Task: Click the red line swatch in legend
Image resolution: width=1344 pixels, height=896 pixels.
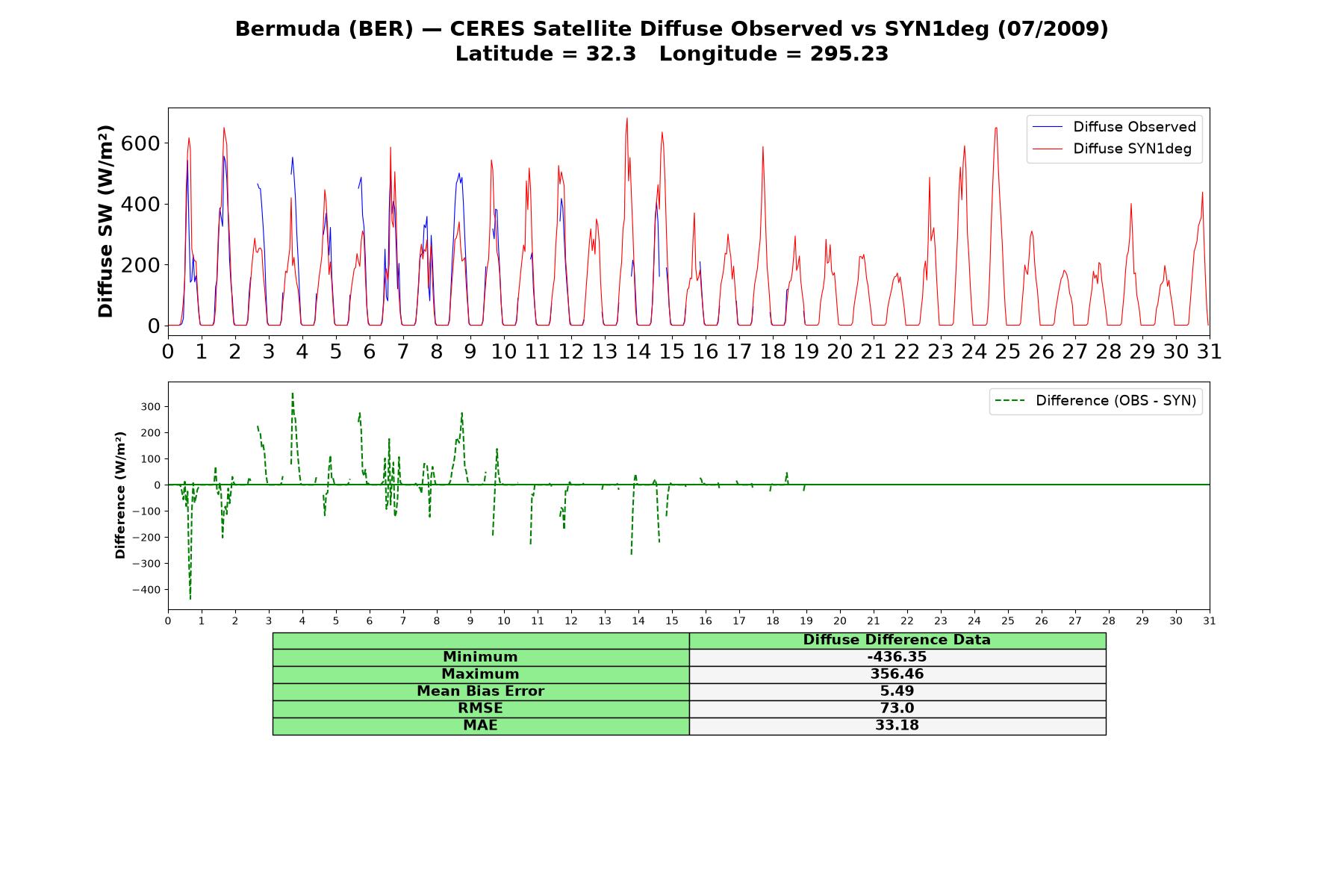Action: (1048, 149)
